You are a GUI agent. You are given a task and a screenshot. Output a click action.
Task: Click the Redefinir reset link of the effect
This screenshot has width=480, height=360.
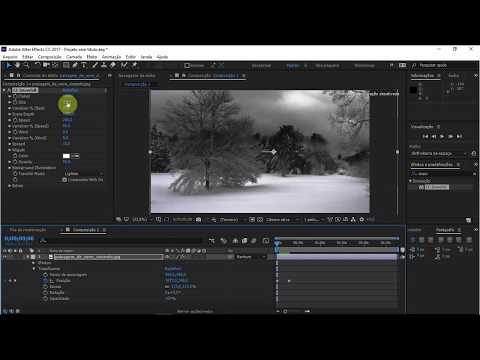coord(70,90)
